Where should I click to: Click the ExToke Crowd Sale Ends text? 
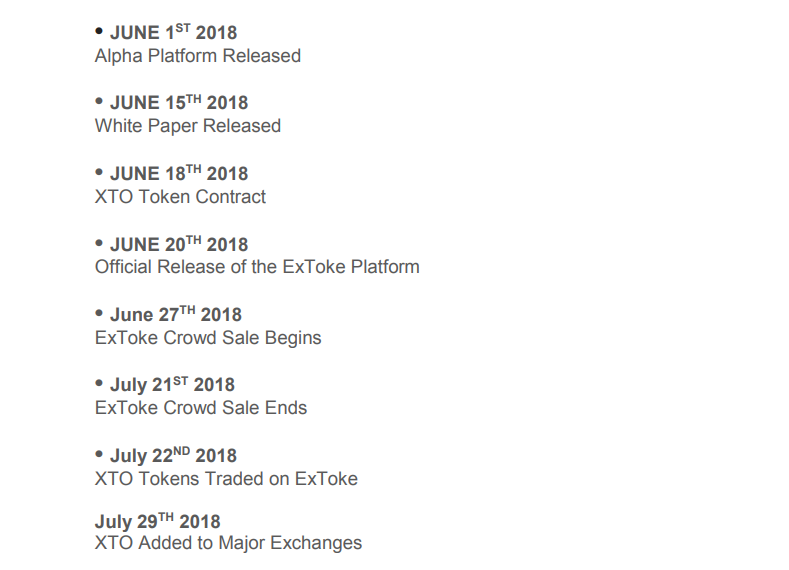coord(201,408)
